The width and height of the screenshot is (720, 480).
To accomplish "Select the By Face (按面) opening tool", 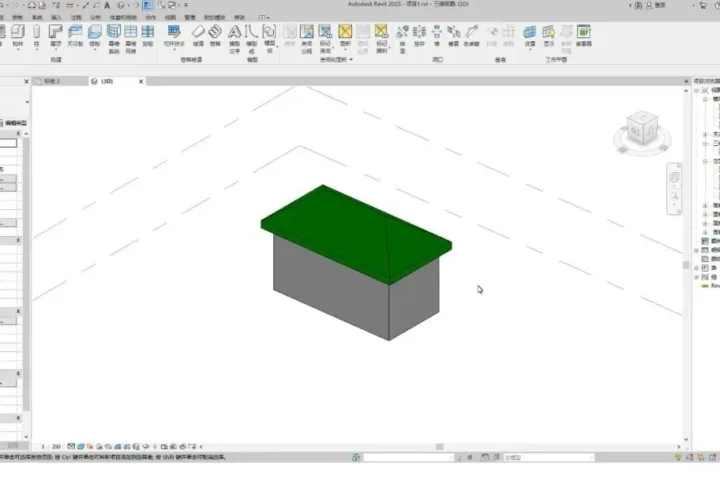I will [402, 38].
